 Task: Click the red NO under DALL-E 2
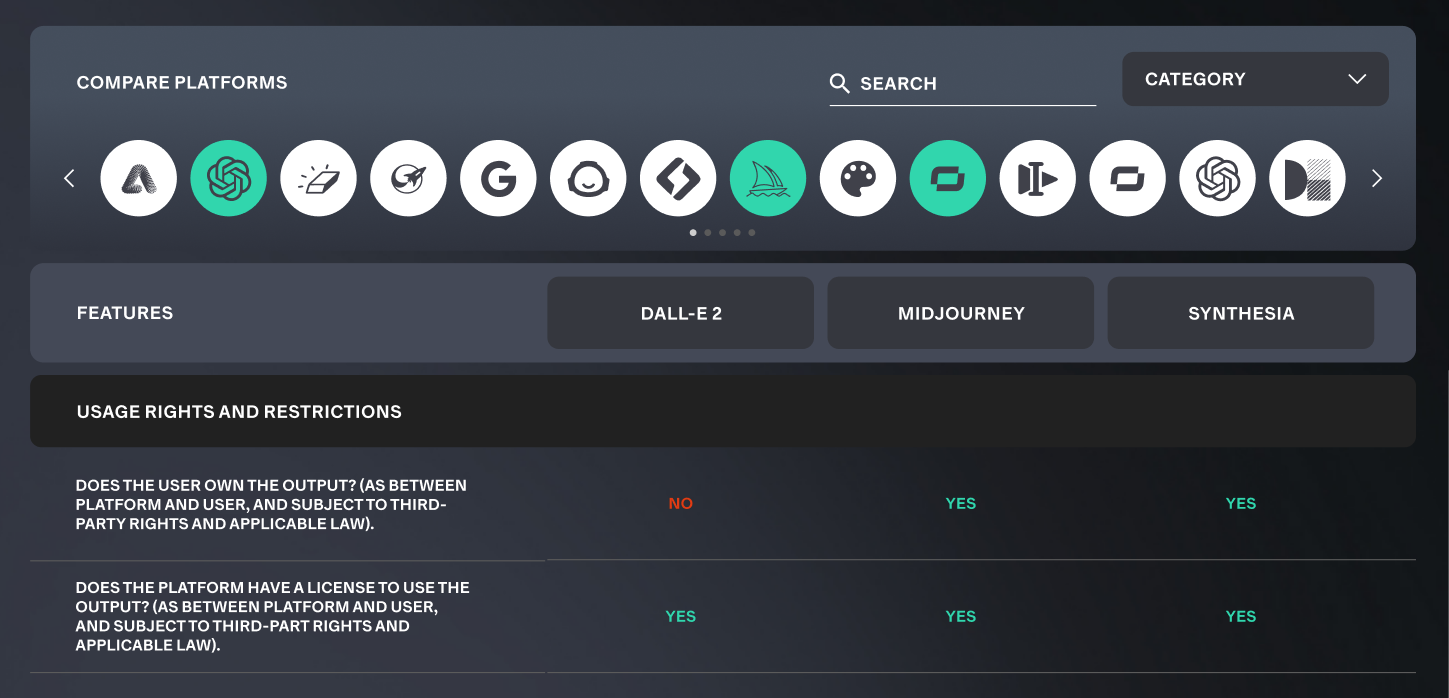pos(681,504)
